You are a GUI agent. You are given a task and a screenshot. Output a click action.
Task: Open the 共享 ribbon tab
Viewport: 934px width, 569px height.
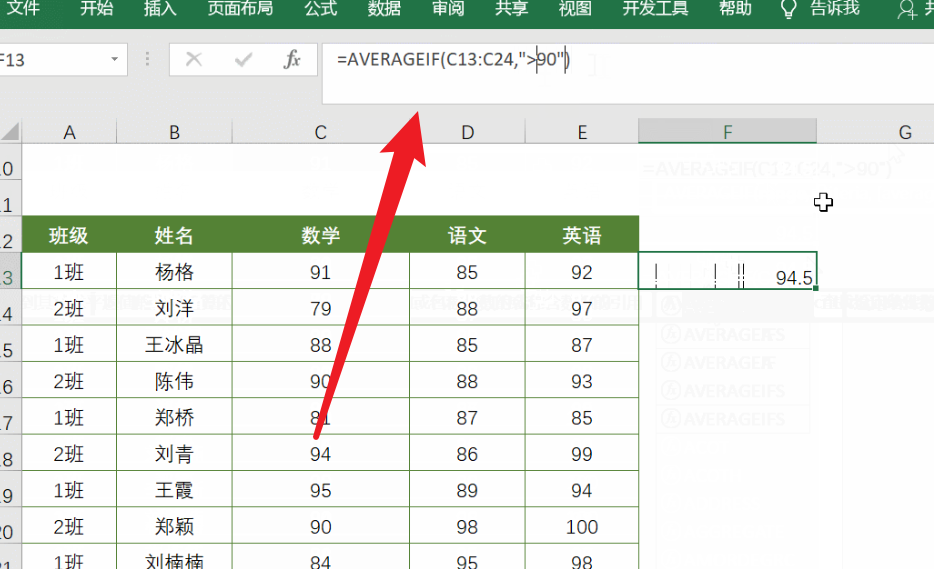pyautogui.click(x=511, y=8)
